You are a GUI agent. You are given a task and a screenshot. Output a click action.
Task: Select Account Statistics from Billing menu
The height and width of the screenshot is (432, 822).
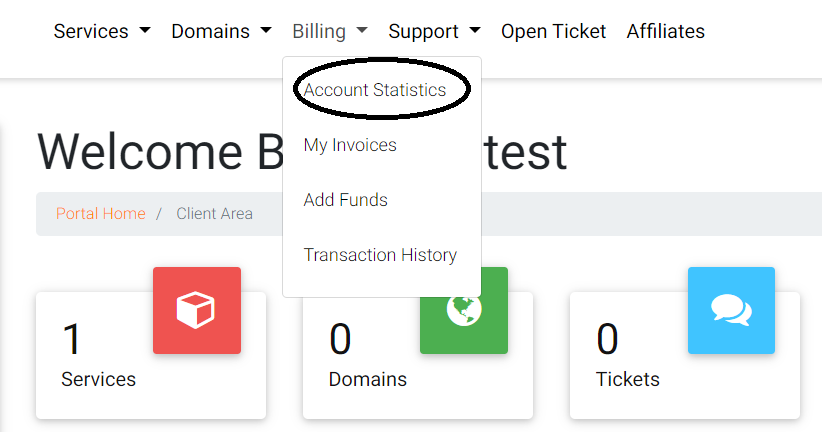pyautogui.click(x=375, y=90)
